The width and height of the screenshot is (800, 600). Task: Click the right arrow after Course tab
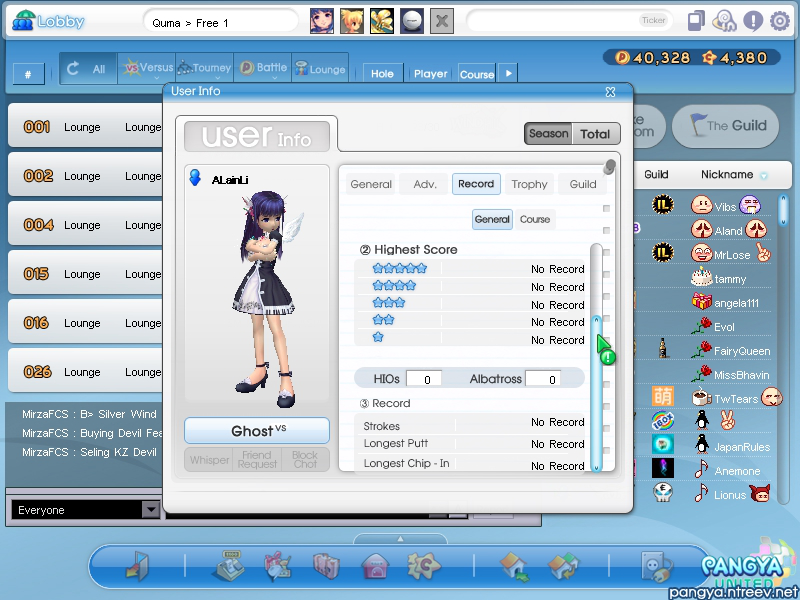pyautogui.click(x=508, y=73)
